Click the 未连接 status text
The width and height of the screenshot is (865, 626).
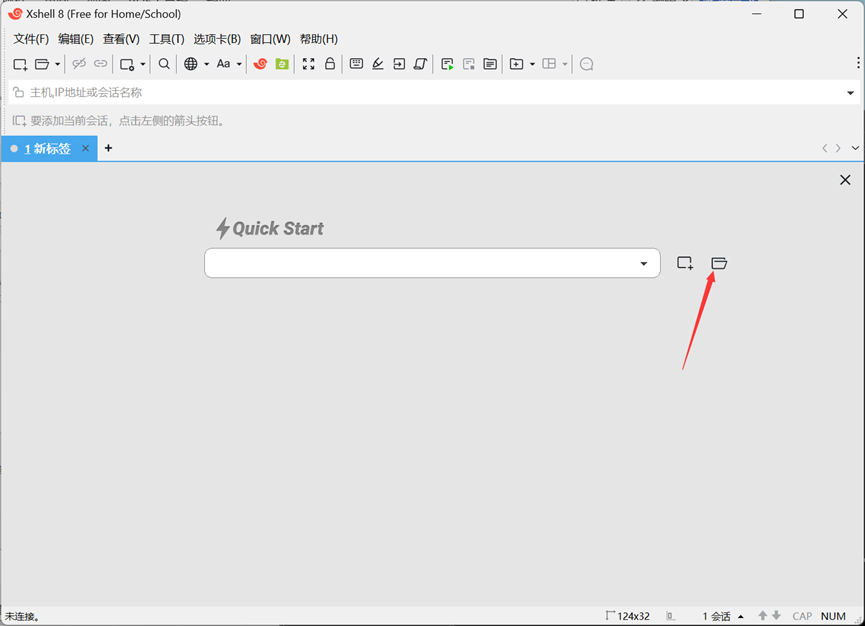coord(22,617)
